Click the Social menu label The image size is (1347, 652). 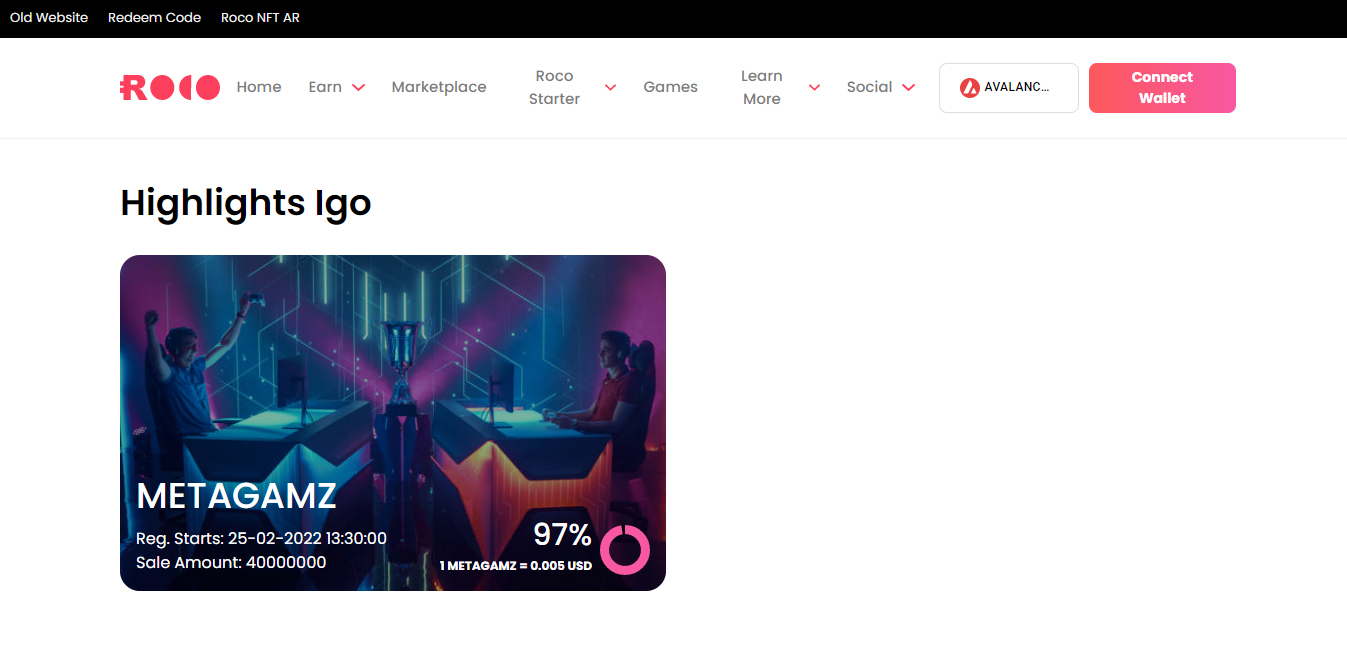click(869, 87)
